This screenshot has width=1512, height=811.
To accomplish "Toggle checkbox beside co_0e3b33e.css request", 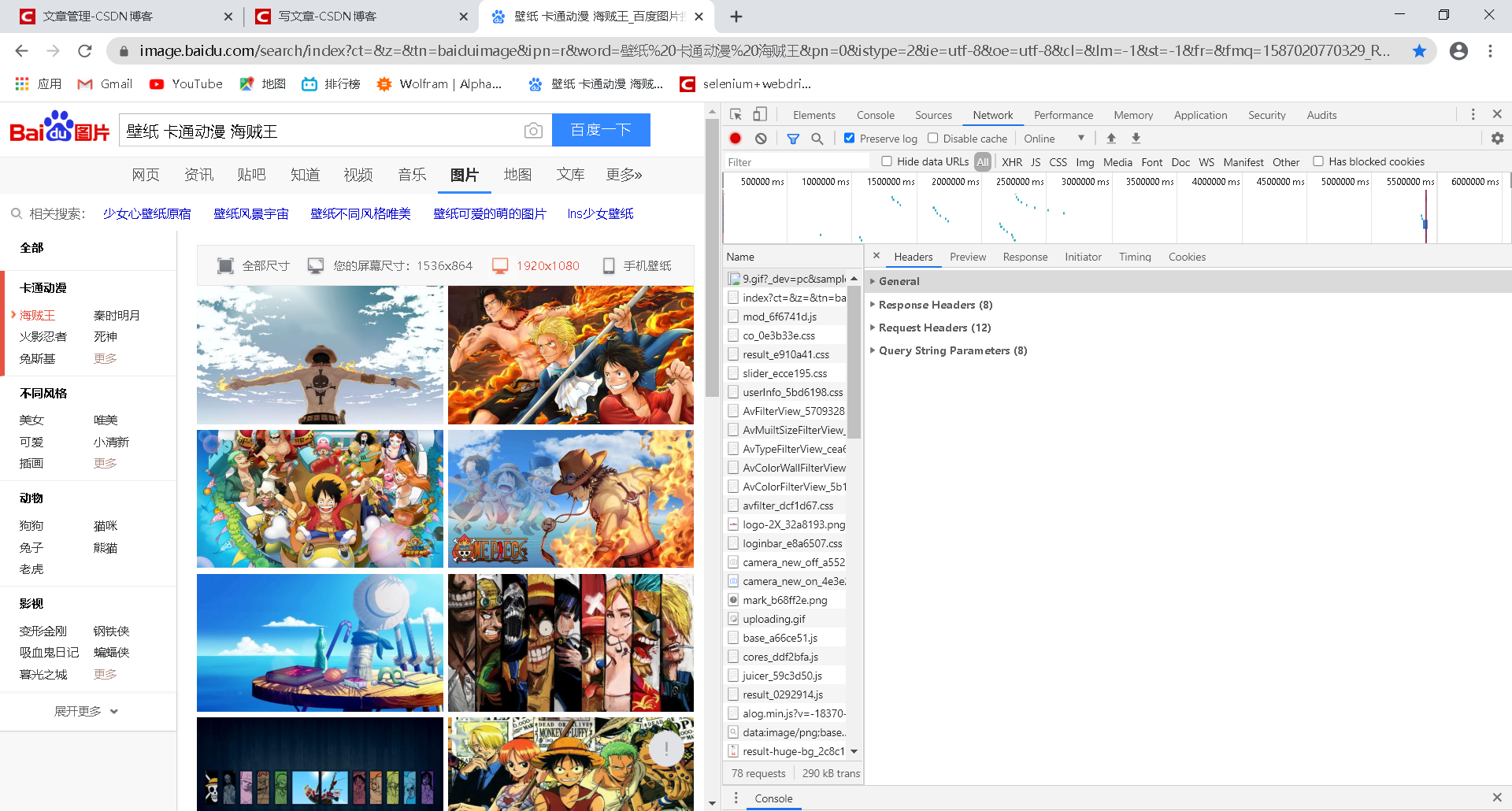I will coord(733,335).
